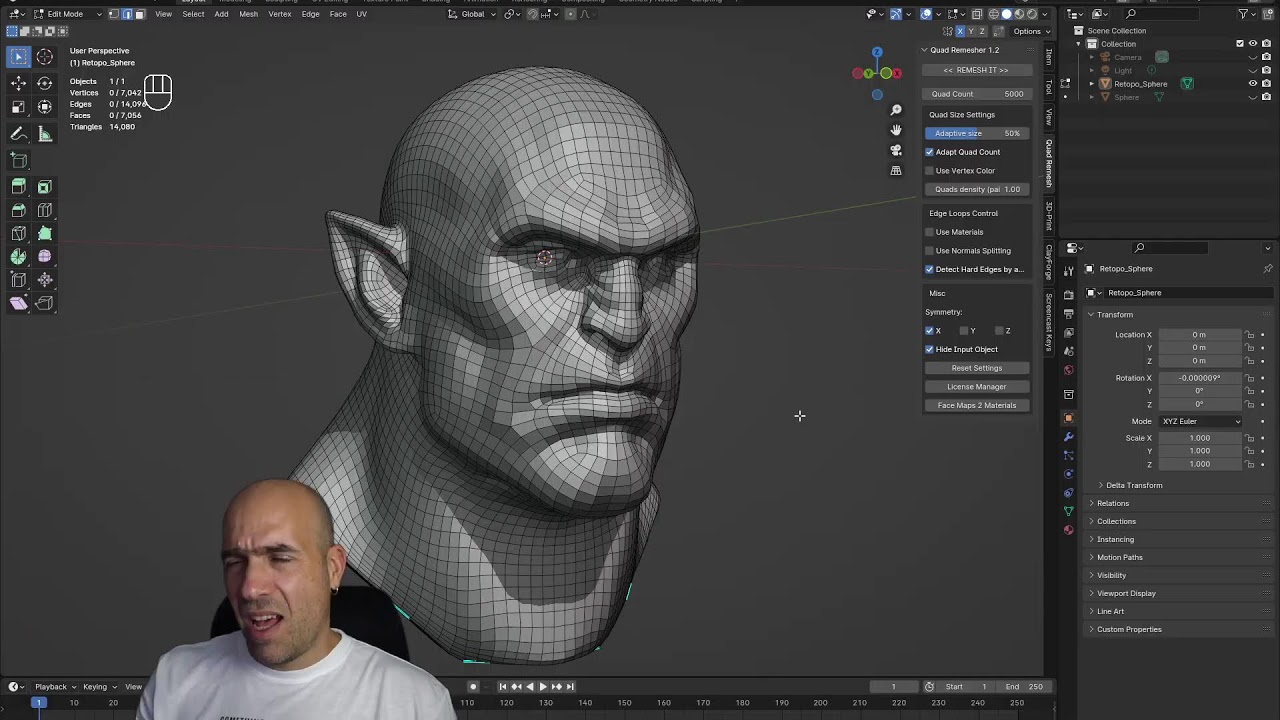Pick the Transform tool
The height and width of the screenshot is (720, 1280).
[x=44, y=106]
